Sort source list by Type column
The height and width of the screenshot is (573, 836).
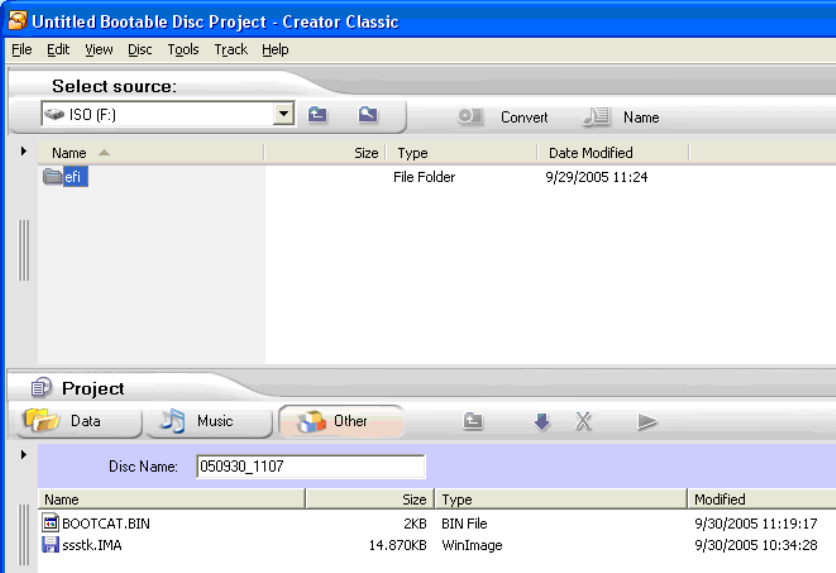click(x=461, y=153)
